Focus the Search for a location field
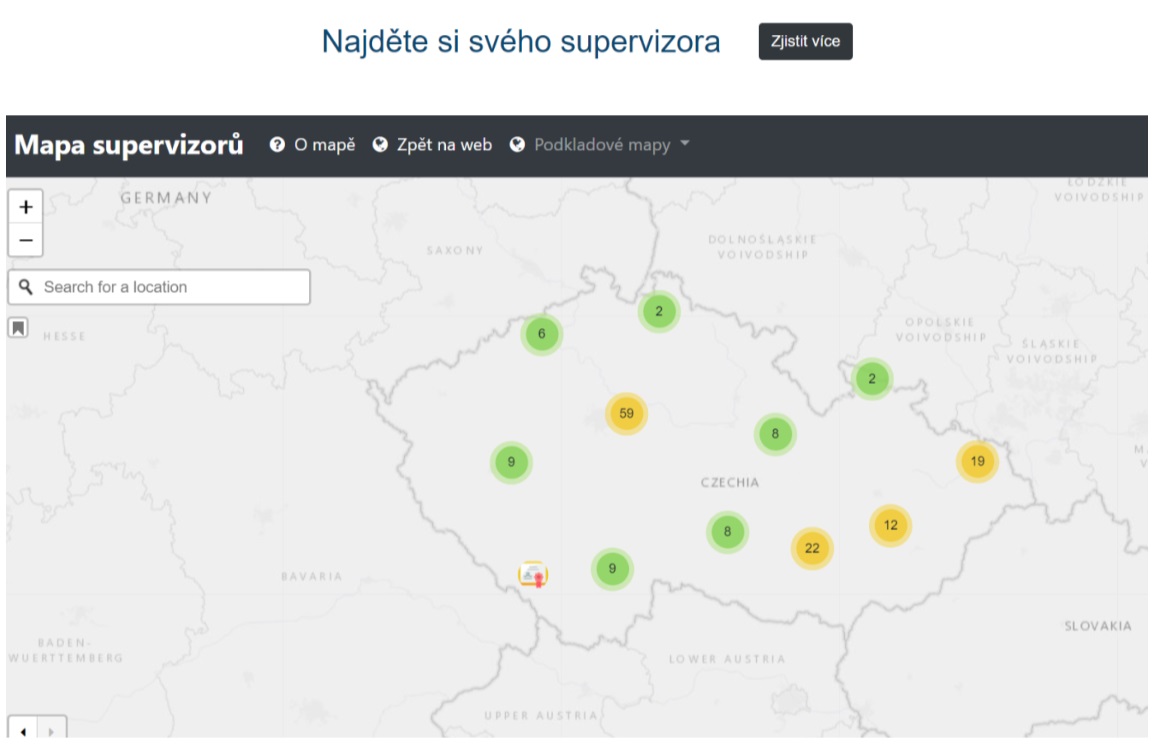Viewport: 1153px width, 744px height. click(x=170, y=287)
